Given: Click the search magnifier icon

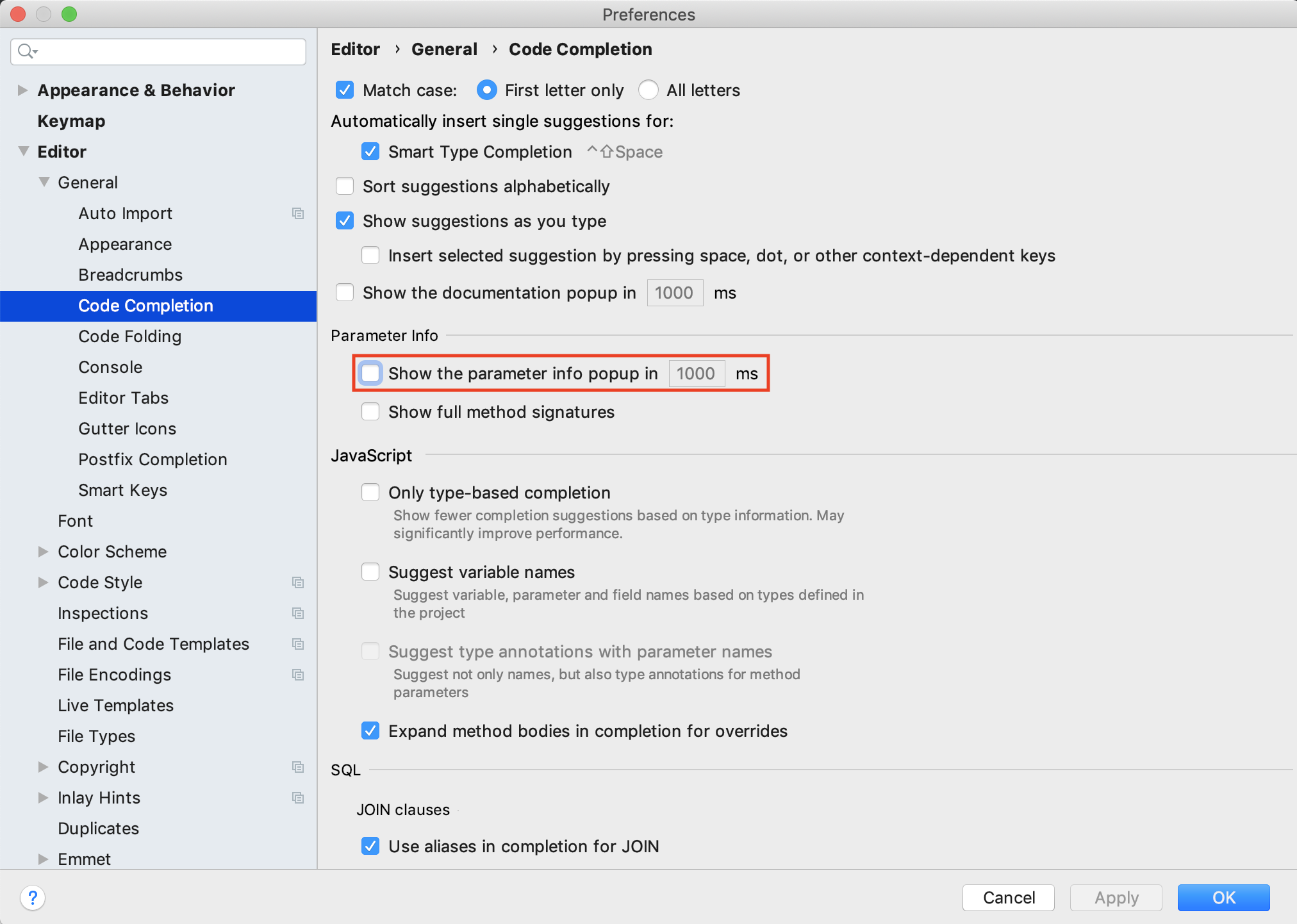Looking at the screenshot, I should point(26,51).
